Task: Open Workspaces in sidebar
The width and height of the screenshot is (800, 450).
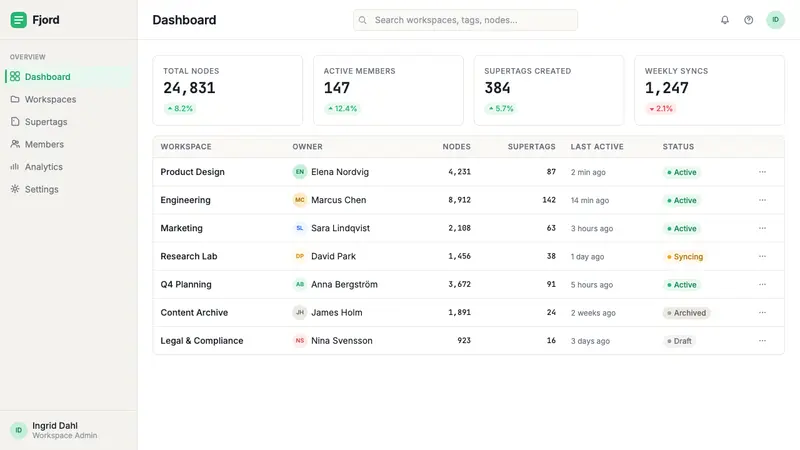Action: pos(68,99)
